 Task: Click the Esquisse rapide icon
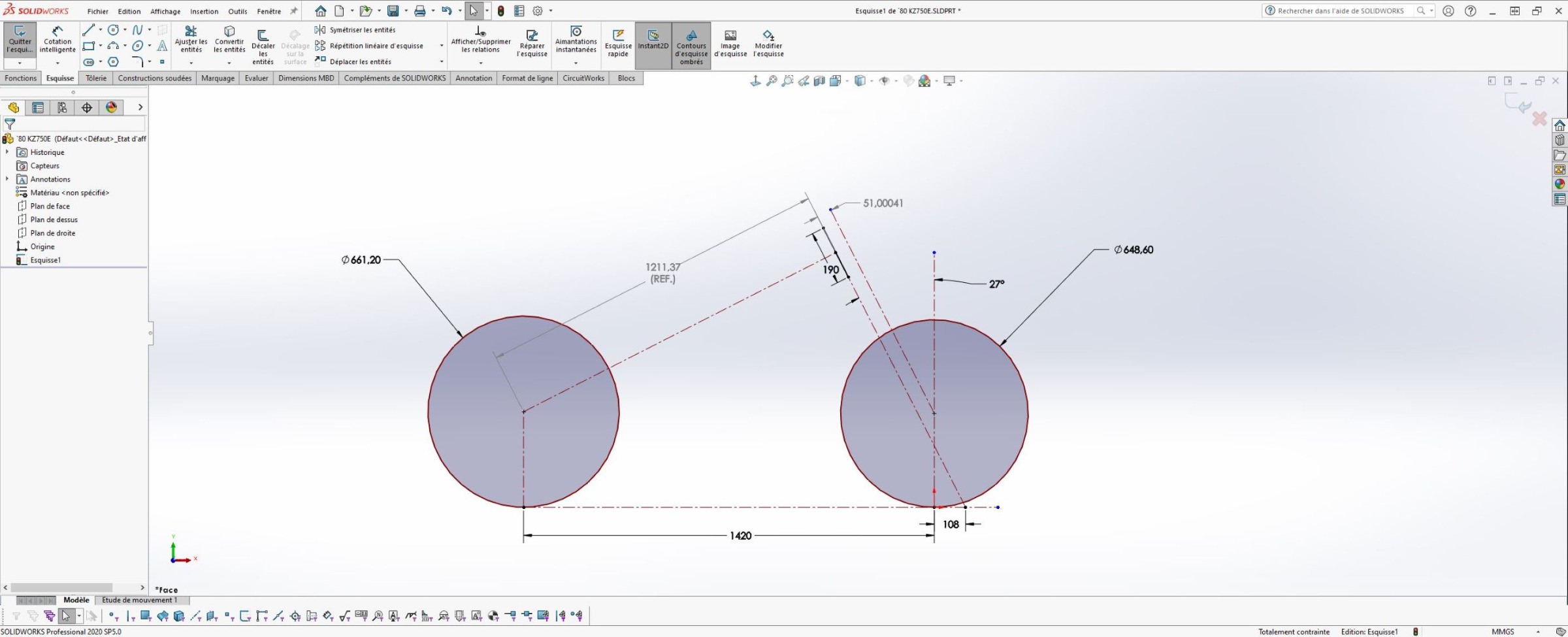tap(618, 44)
